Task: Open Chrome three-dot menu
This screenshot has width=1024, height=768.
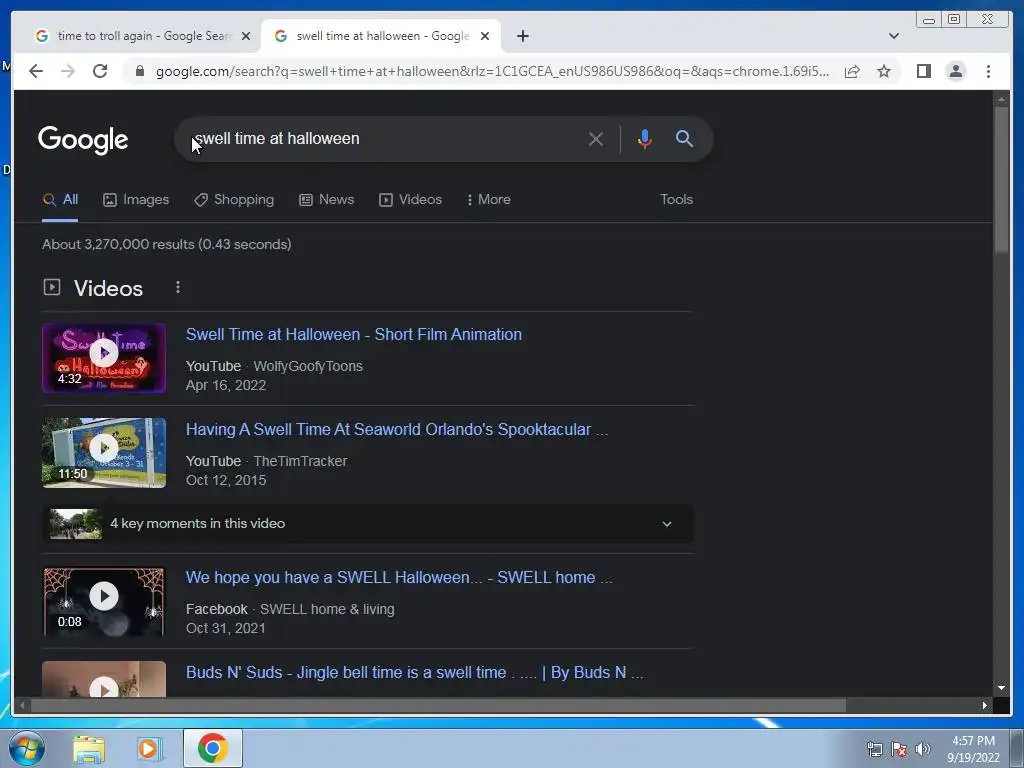Action: [x=988, y=71]
